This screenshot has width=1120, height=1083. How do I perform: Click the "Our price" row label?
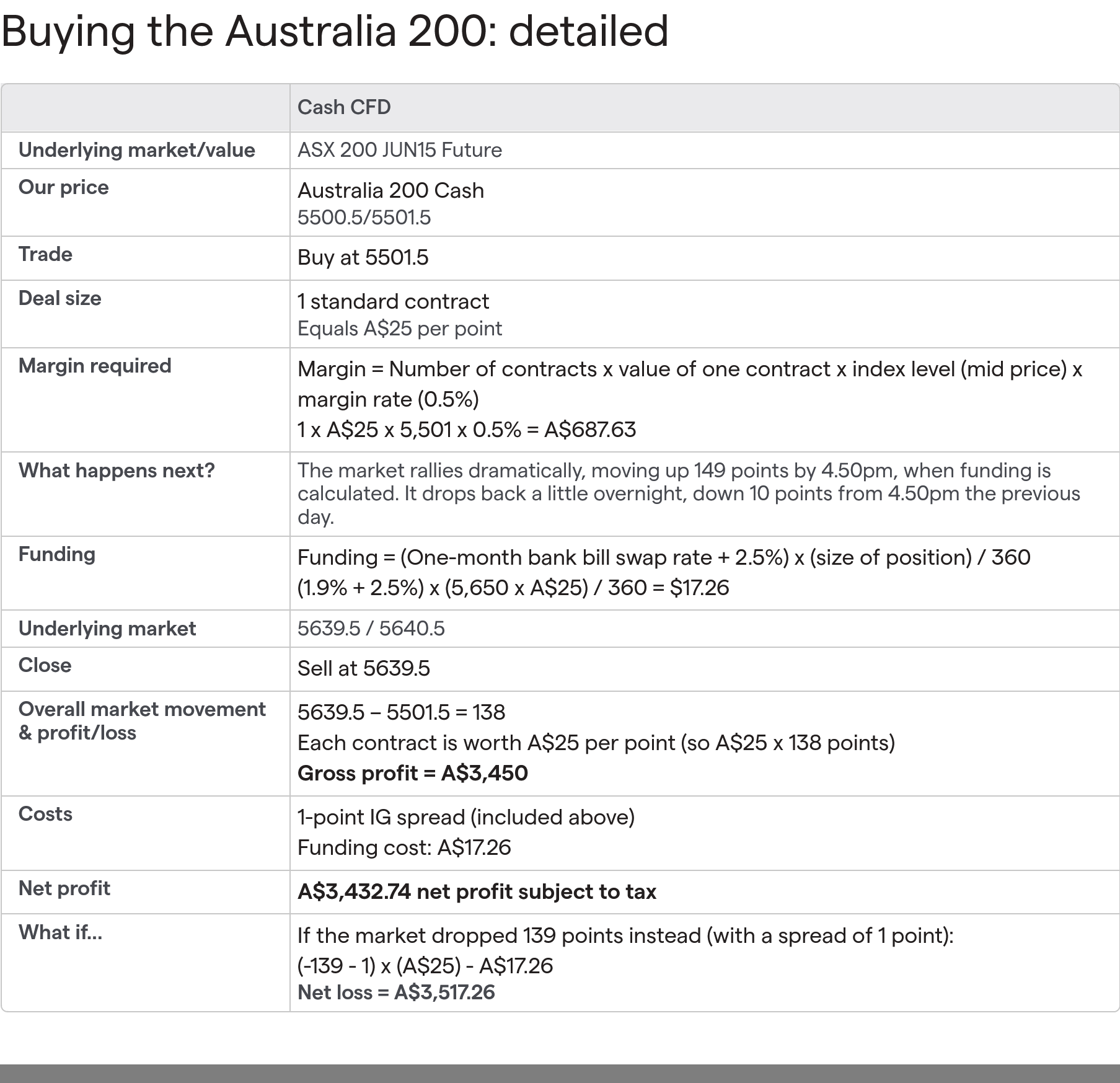coord(63,187)
